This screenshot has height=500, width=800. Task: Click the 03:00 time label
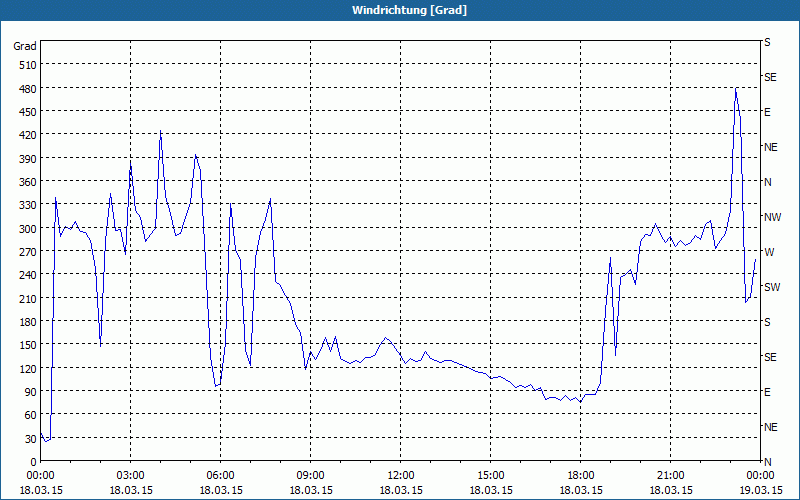pos(130,476)
